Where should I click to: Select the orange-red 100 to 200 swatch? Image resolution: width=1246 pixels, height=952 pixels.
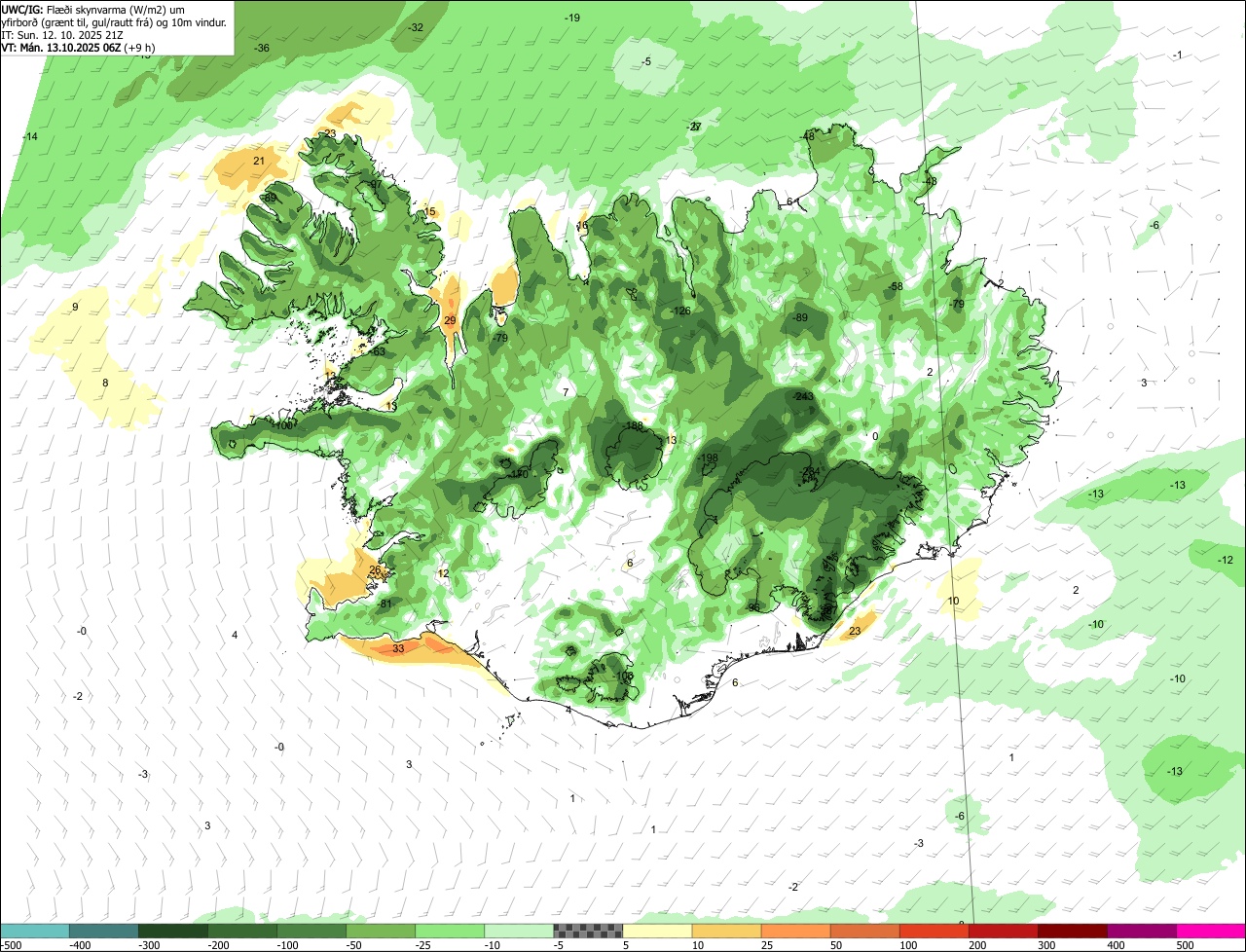coord(934,931)
